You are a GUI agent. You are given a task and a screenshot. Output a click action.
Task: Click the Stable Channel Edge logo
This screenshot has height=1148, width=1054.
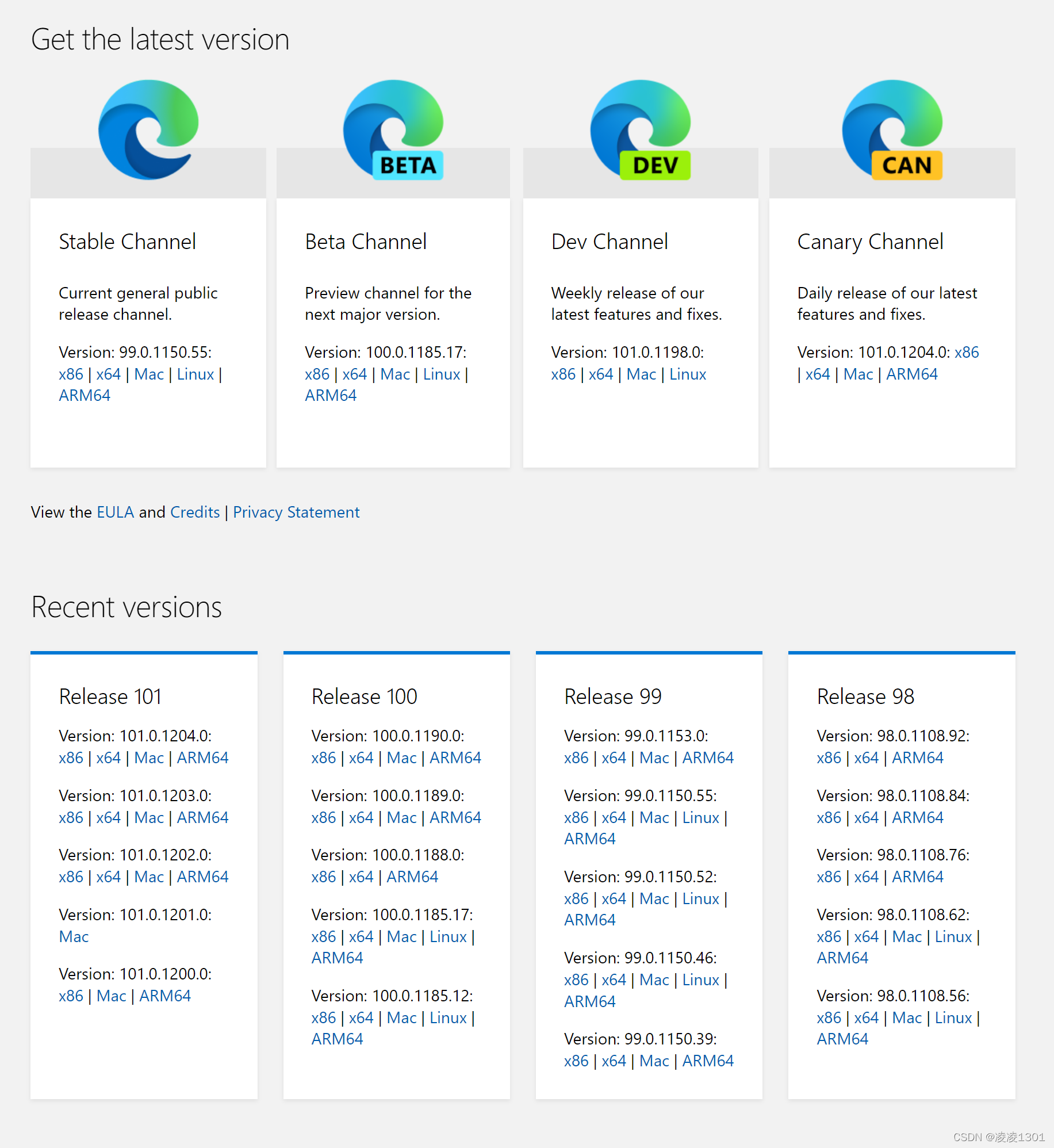(148, 129)
